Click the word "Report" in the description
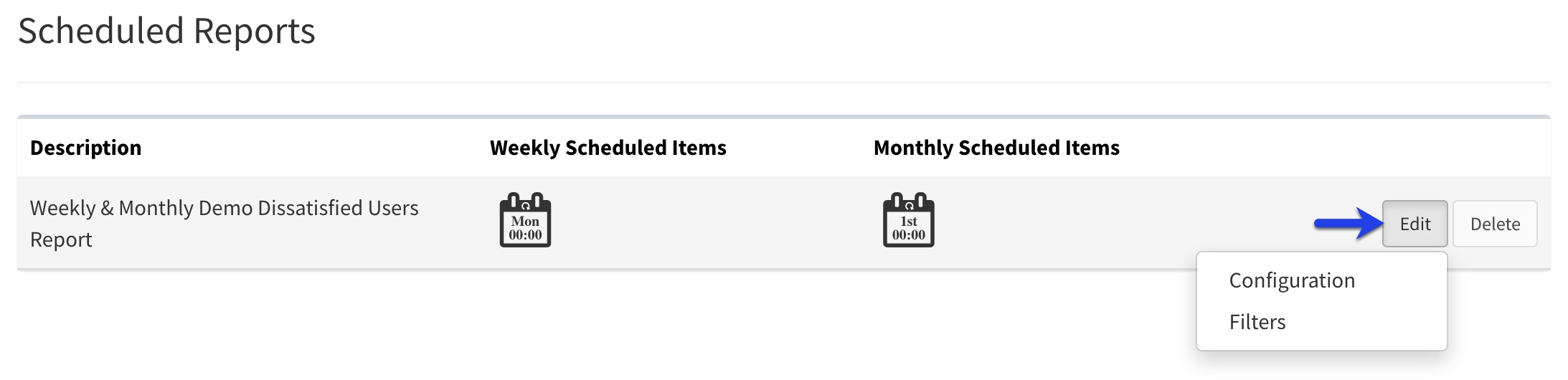The width and height of the screenshot is (1568, 380). coord(61,239)
